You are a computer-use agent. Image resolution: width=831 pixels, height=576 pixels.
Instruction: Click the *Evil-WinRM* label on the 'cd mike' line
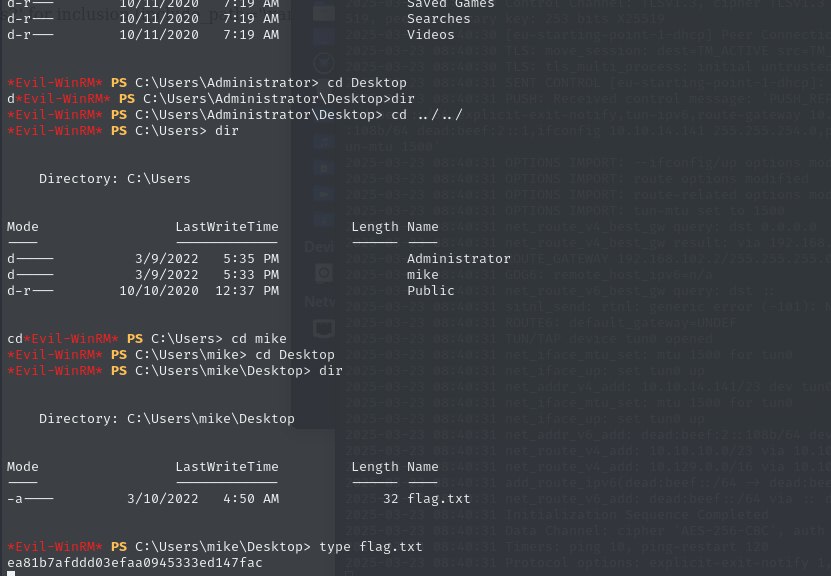(70, 339)
